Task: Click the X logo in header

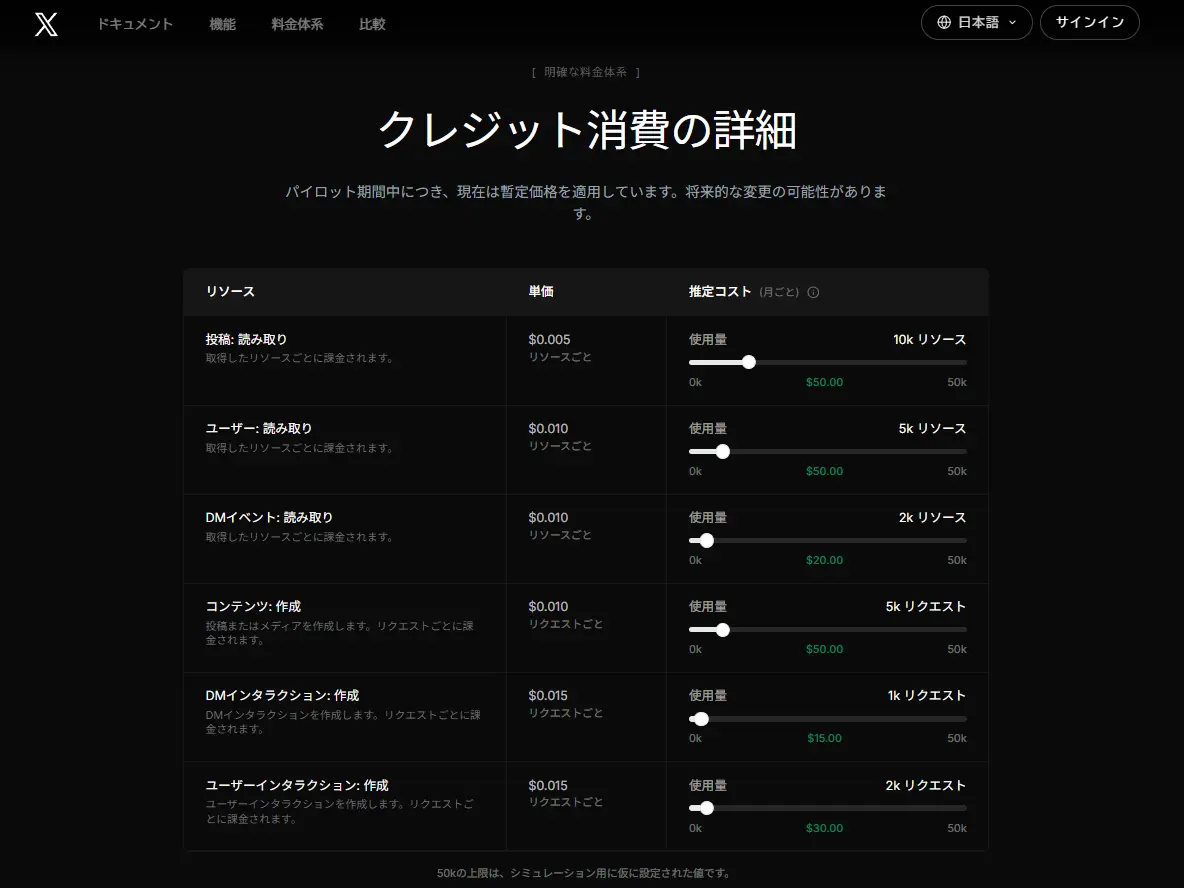Action: click(x=46, y=24)
